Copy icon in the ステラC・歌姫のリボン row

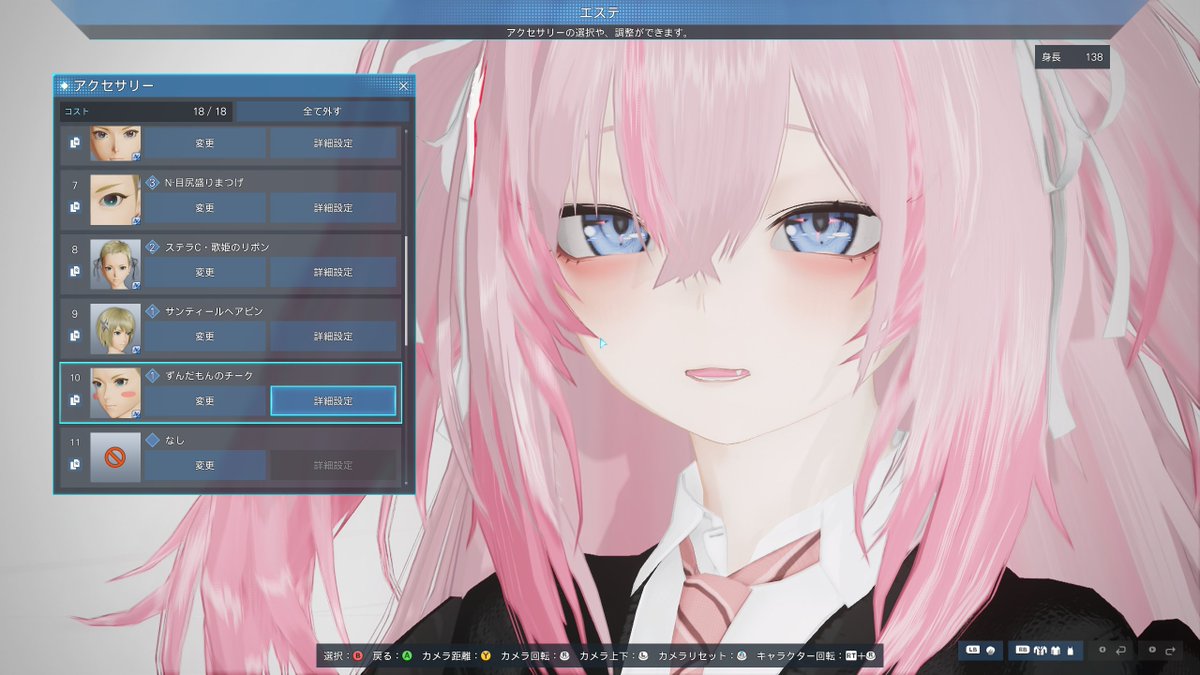pyautogui.click(x=75, y=271)
